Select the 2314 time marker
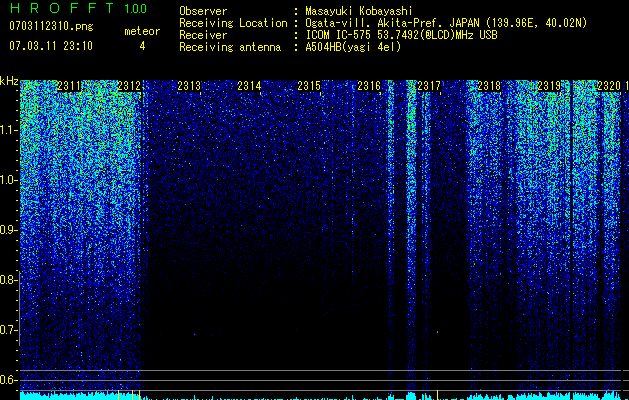The width and height of the screenshot is (629, 400). (249, 86)
